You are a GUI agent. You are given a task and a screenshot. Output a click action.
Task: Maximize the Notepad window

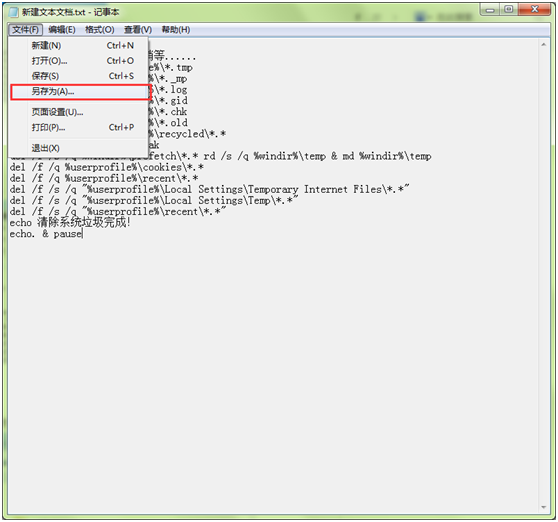pos(509,10)
